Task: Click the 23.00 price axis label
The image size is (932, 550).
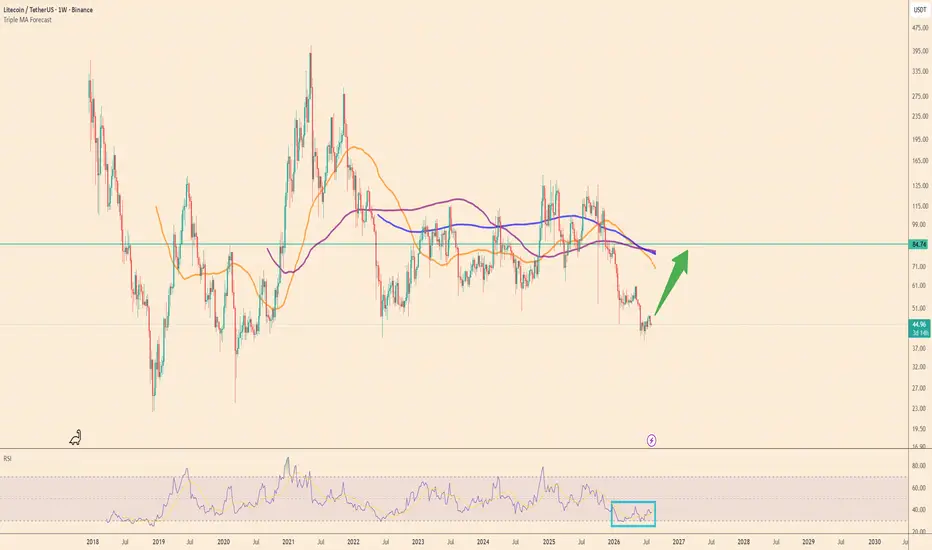Action: point(920,408)
